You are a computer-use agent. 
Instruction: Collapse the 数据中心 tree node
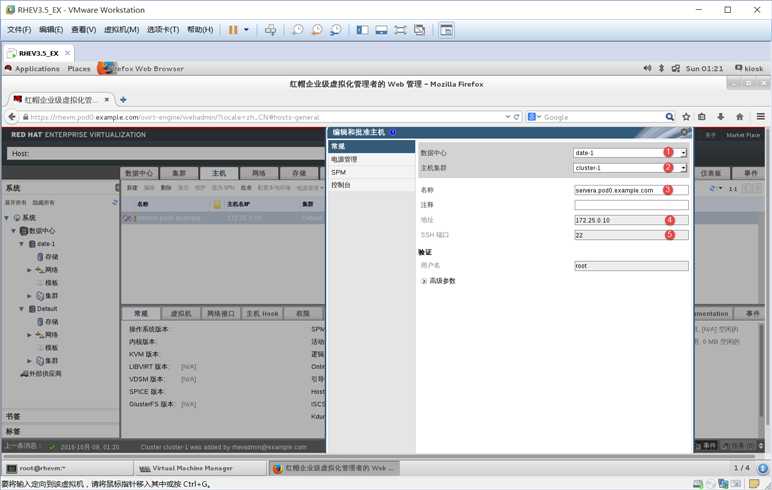click(14, 230)
